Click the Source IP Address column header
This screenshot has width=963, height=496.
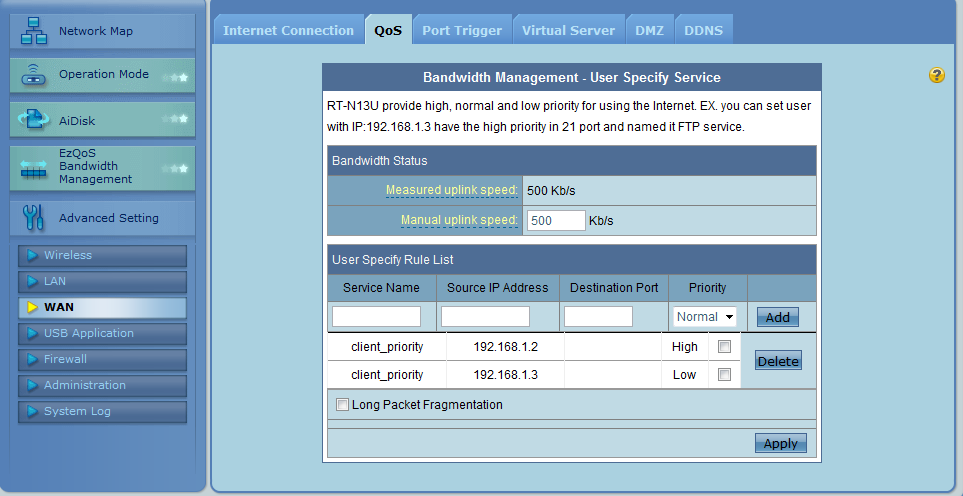[497, 288]
